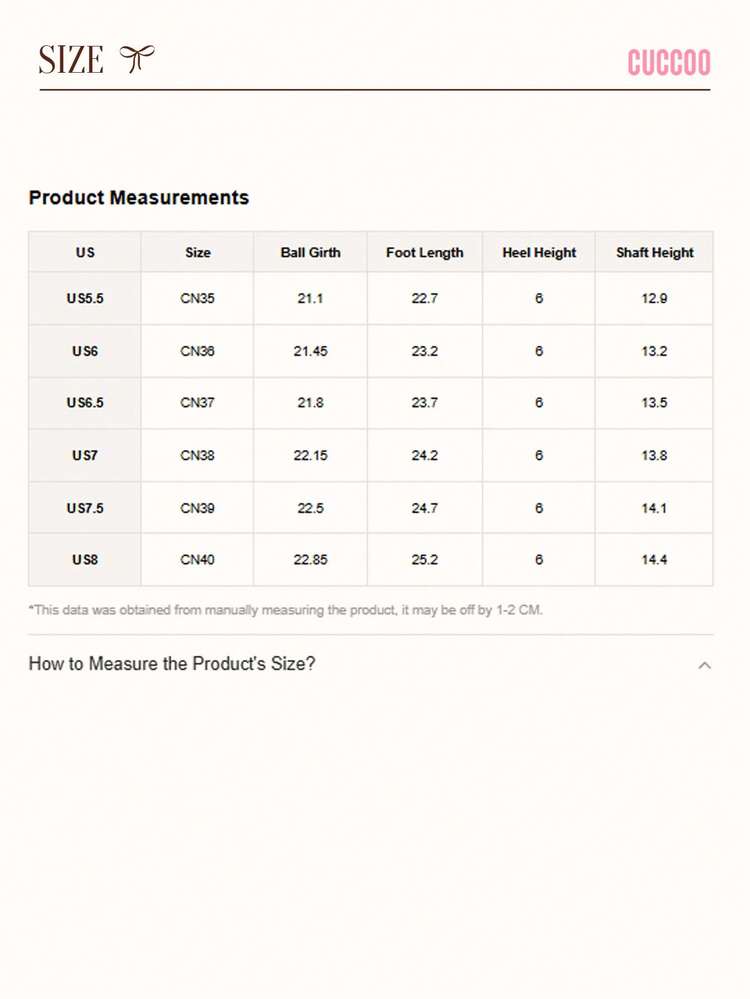
Task: Select the CN38 size cell
Action: click(x=196, y=455)
